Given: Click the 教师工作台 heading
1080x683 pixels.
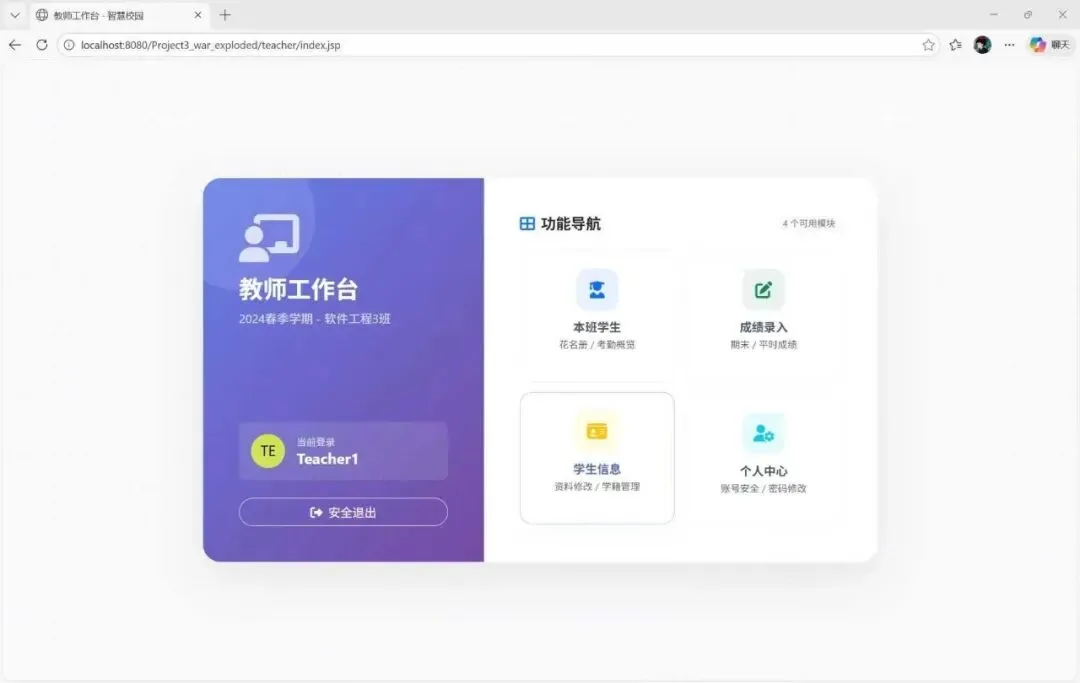Looking at the screenshot, I should click(x=298, y=289).
